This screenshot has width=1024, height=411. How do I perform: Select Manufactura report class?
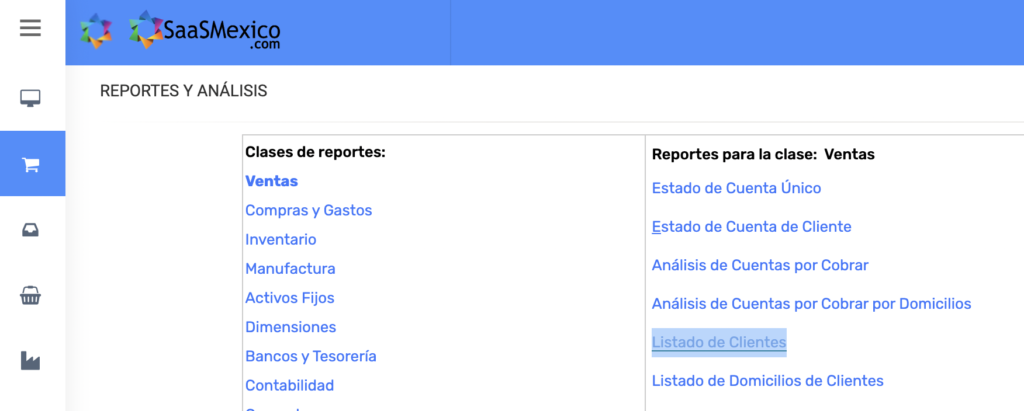(290, 268)
